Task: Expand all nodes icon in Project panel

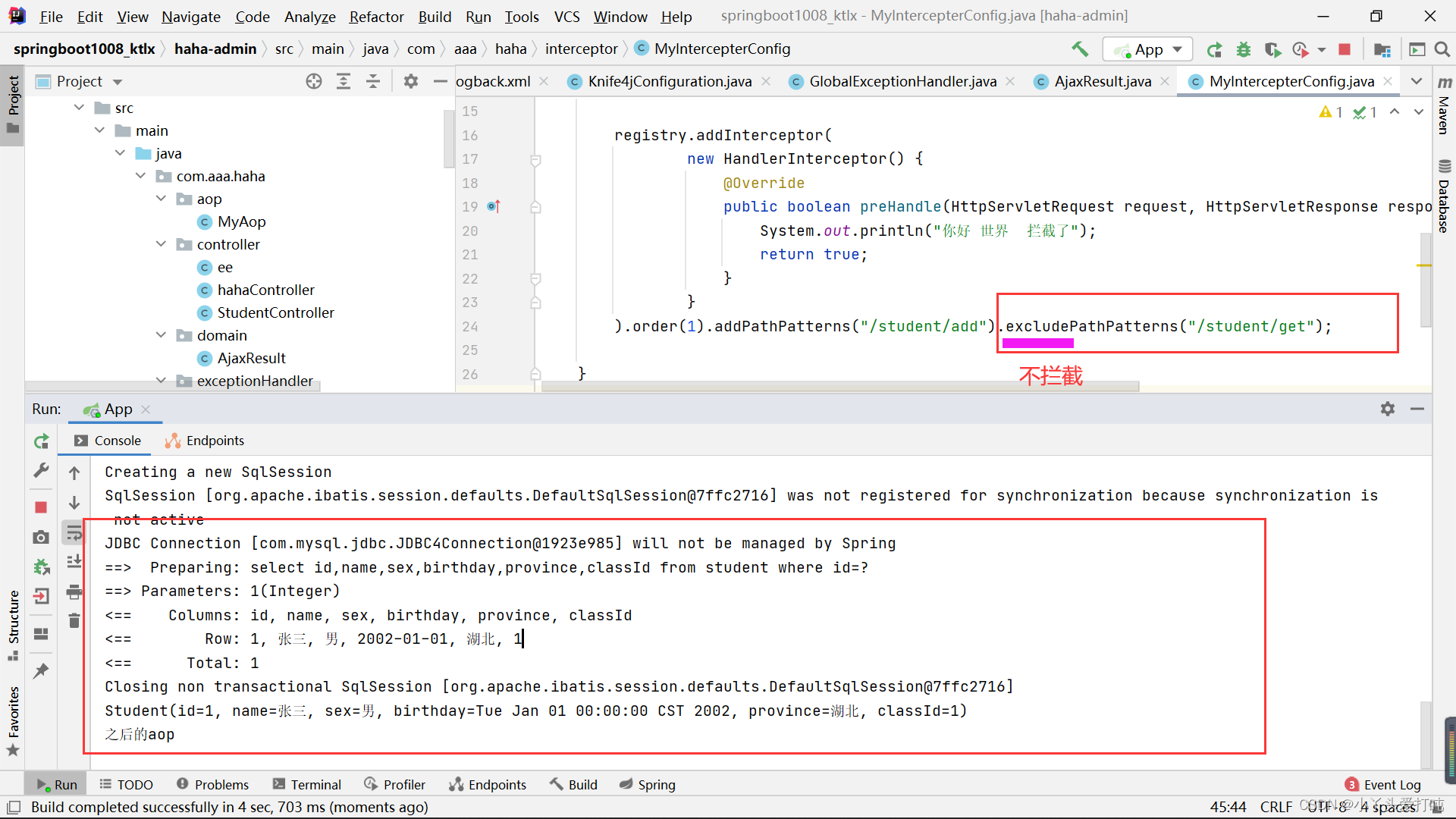Action: (344, 81)
